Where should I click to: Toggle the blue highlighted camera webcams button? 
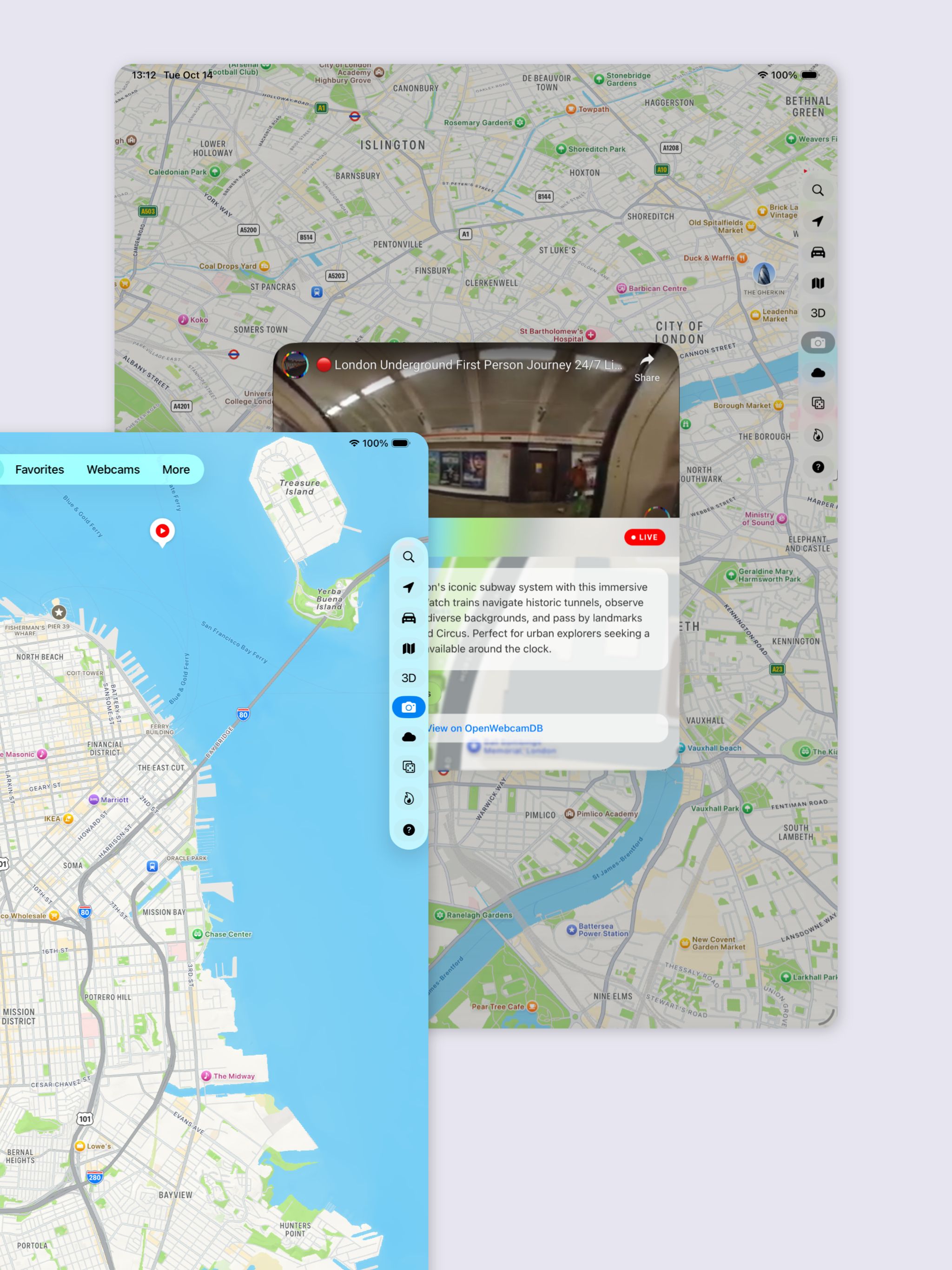(408, 708)
